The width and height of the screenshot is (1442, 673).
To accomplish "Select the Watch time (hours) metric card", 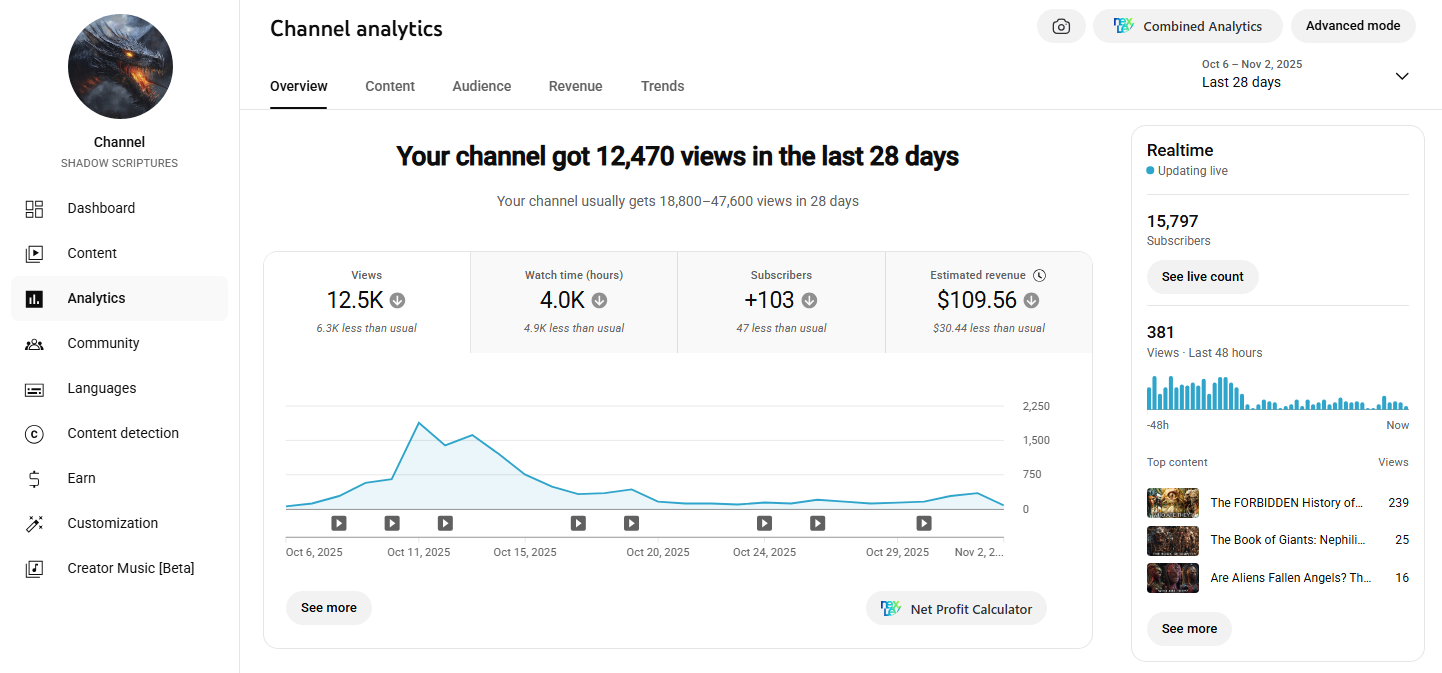I will point(573,301).
